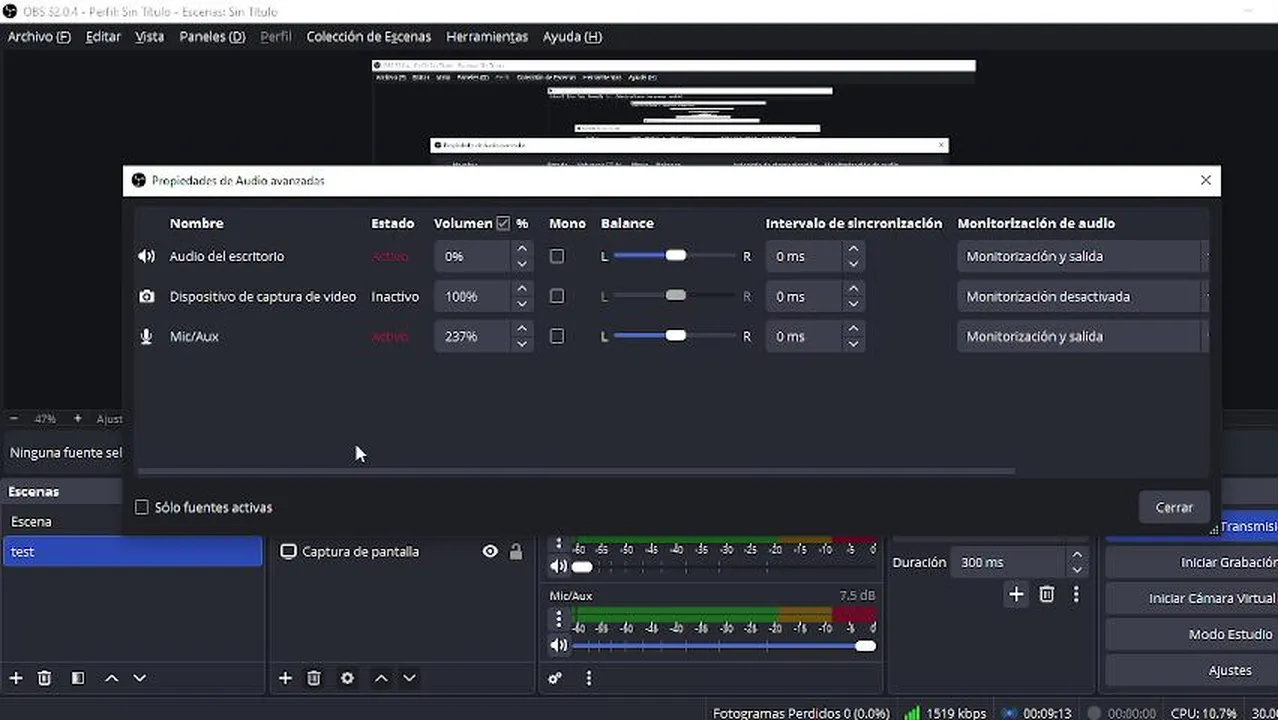Add a scene transition with plus icon
The image size is (1278, 720).
(x=1016, y=594)
